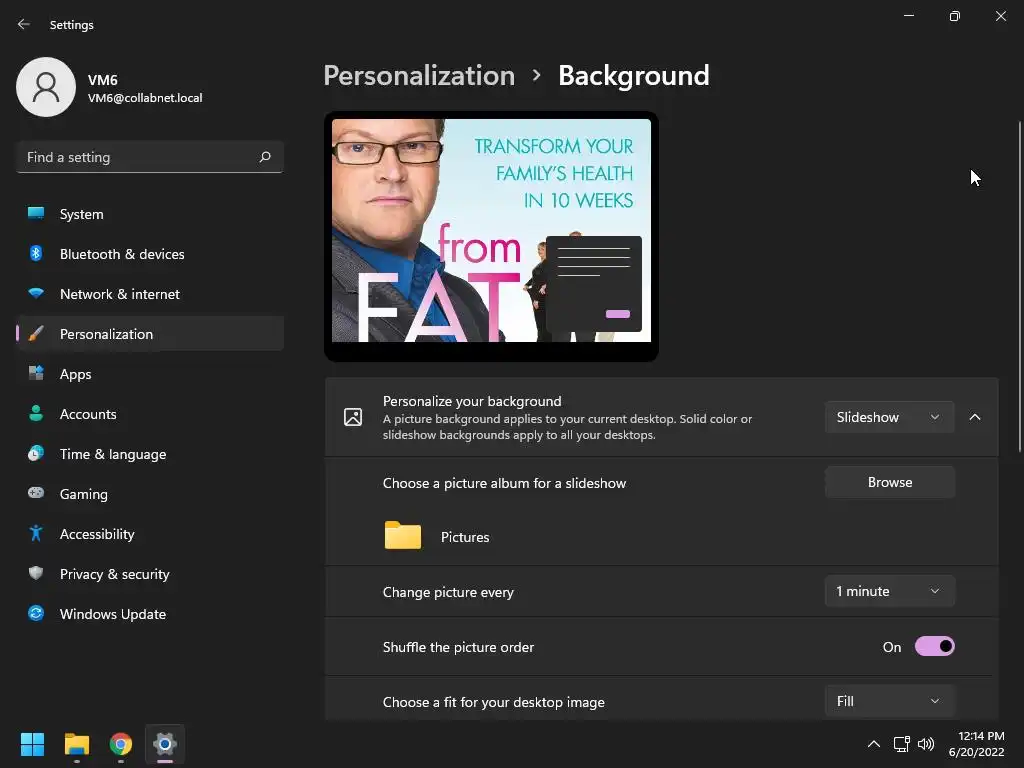
Task: Open the Apps settings page
Action: point(150,374)
